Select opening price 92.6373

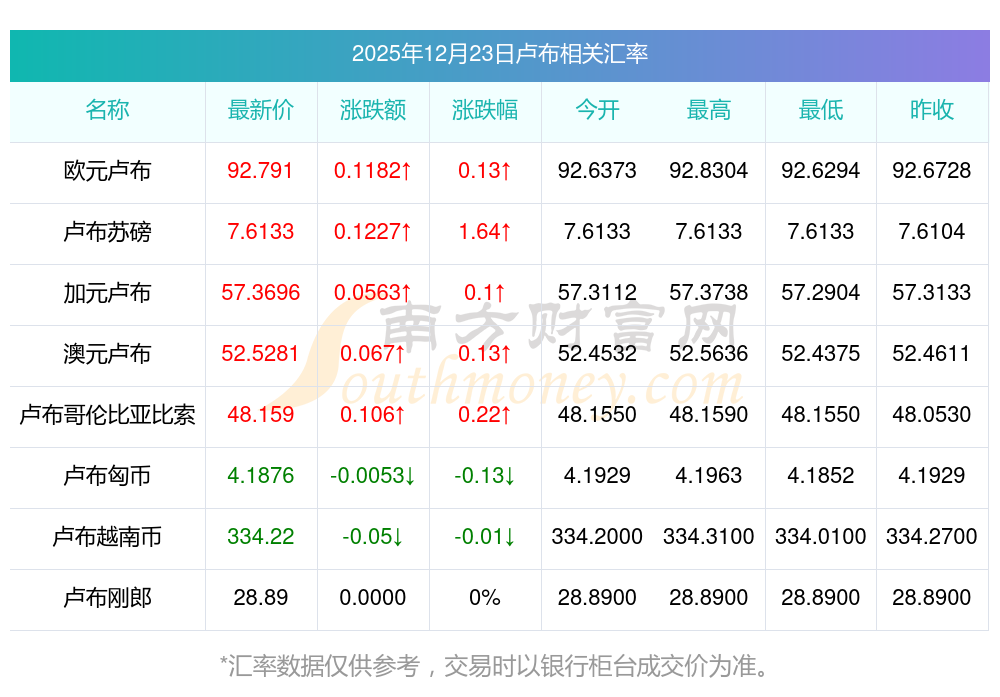[x=597, y=170]
